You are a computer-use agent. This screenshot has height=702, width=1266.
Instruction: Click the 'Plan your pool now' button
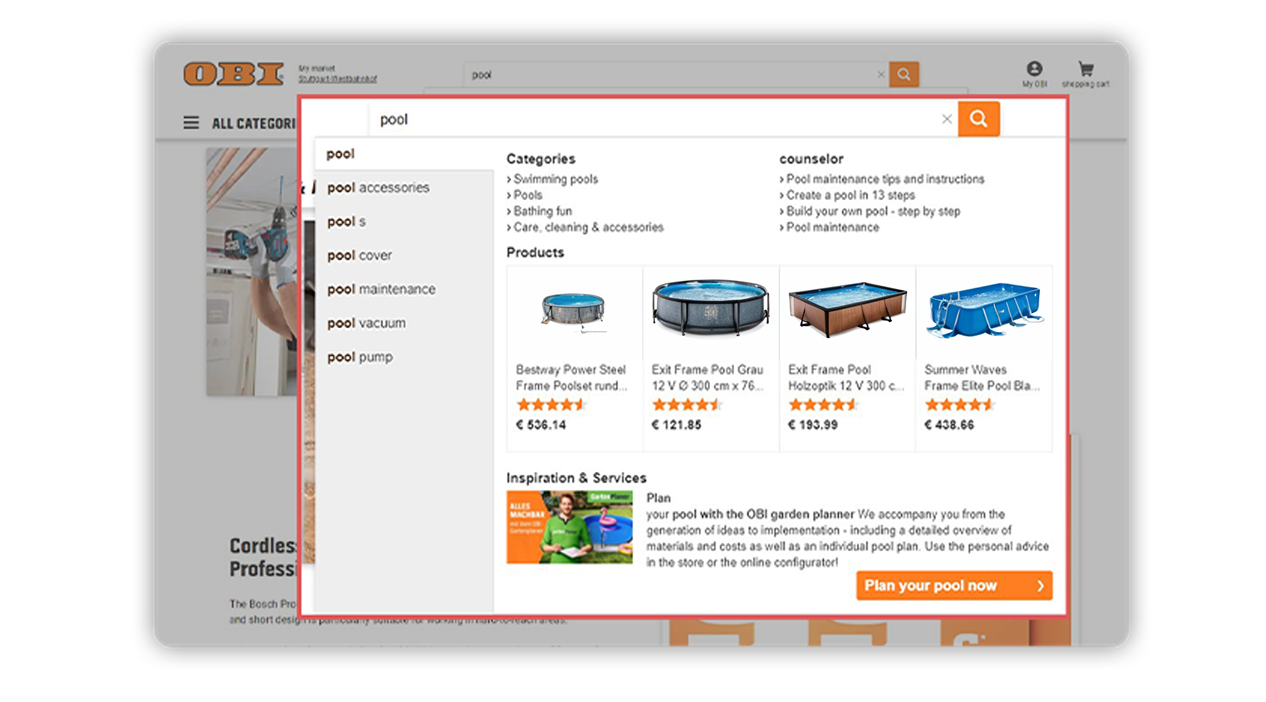[954, 586]
